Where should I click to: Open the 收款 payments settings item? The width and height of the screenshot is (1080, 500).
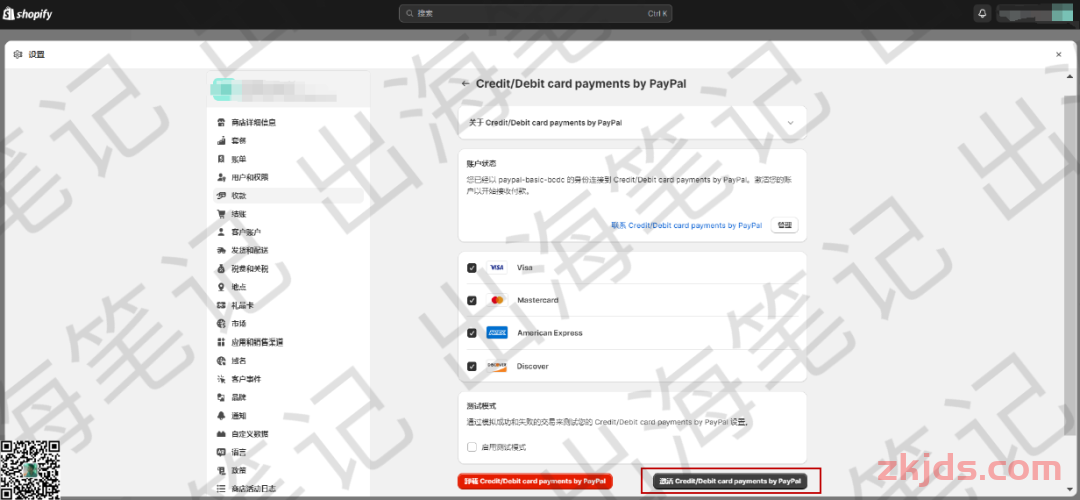tap(289, 196)
